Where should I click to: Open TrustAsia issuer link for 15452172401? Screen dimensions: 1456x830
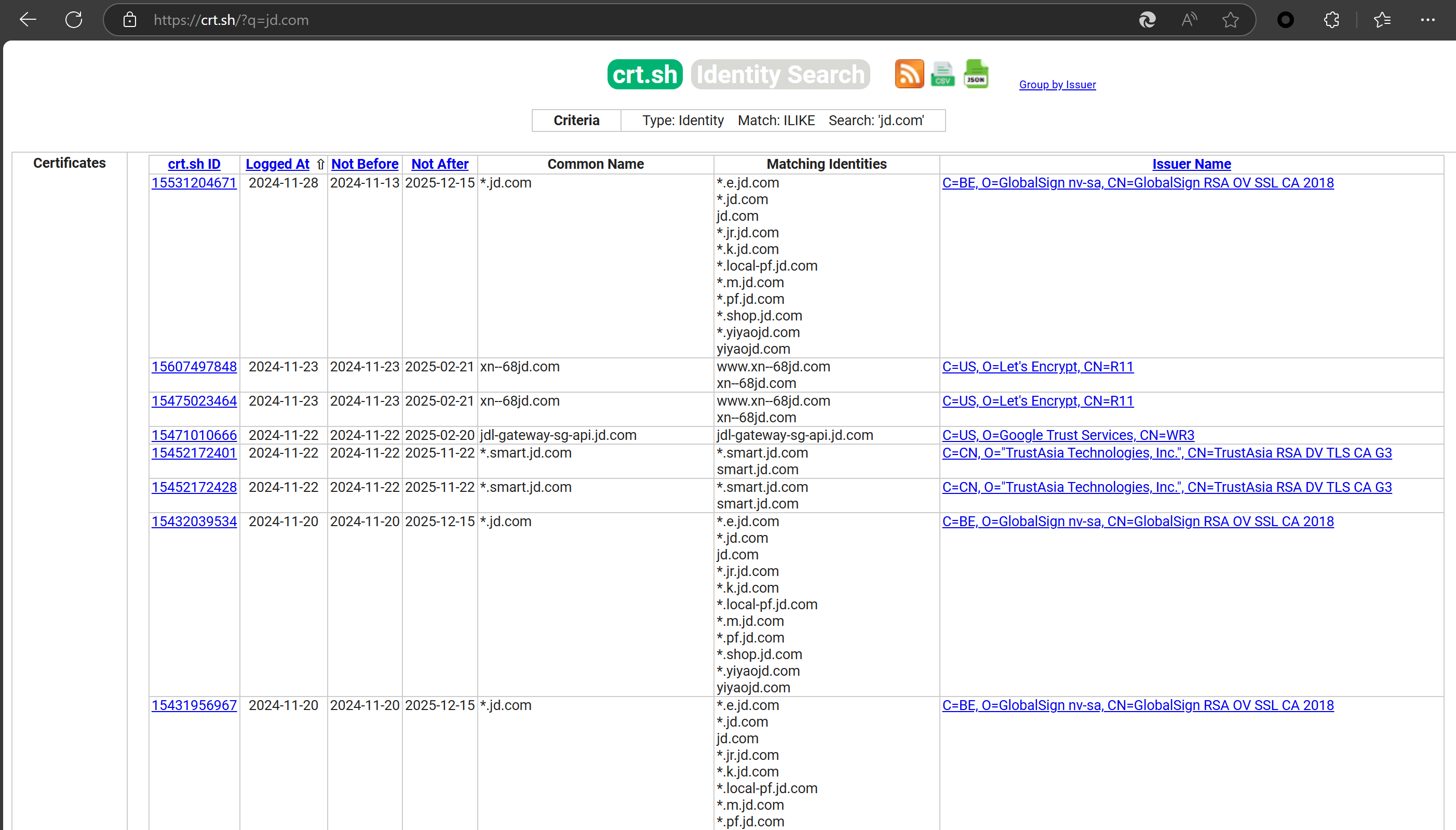tap(1166, 453)
